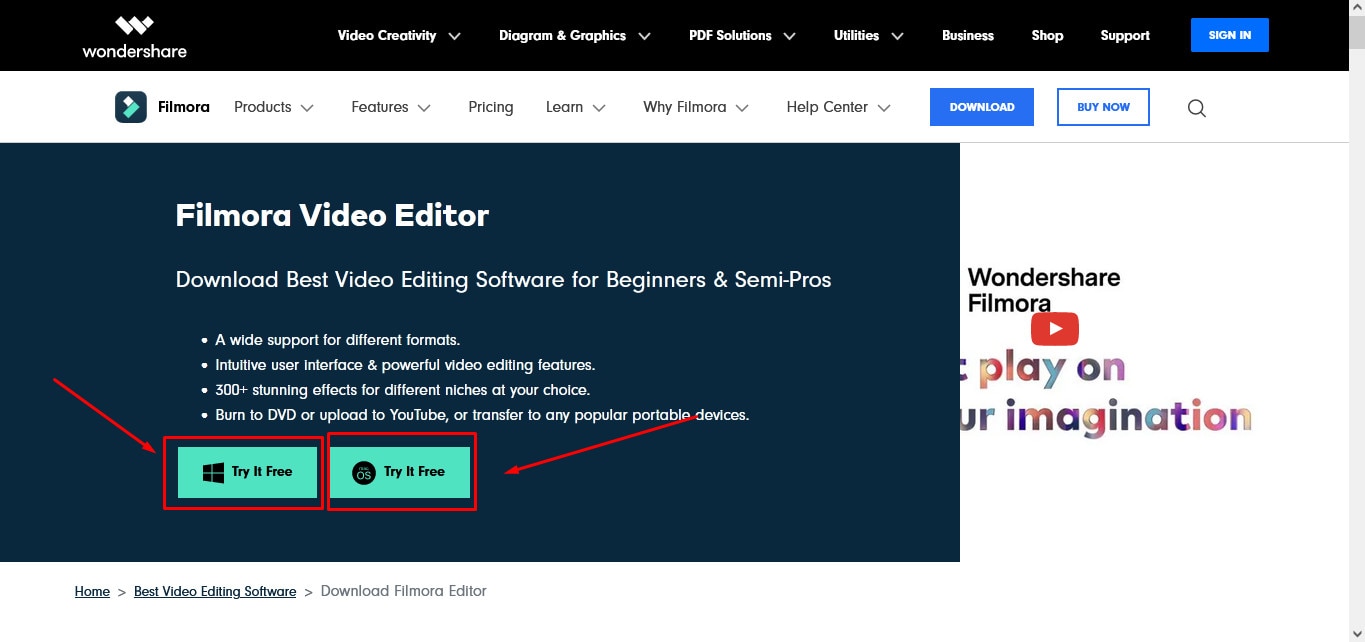
Task: Expand the Diagram & Graphics dropdown
Action: click(x=574, y=36)
